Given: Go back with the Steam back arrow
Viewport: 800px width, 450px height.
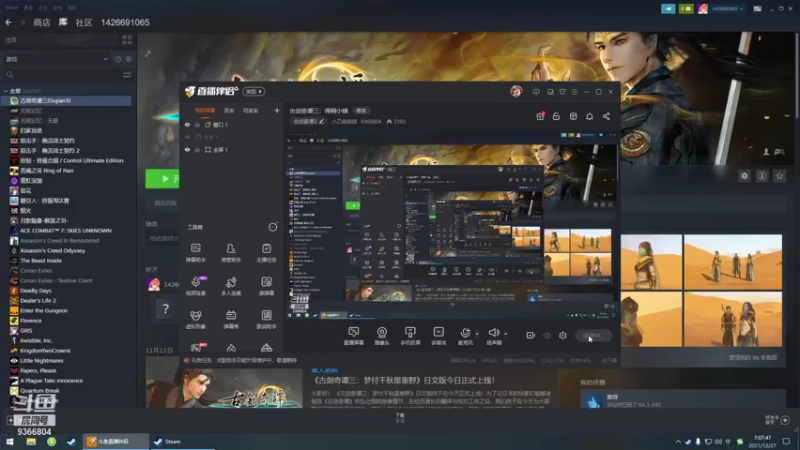Looking at the screenshot, I should [x=9, y=22].
